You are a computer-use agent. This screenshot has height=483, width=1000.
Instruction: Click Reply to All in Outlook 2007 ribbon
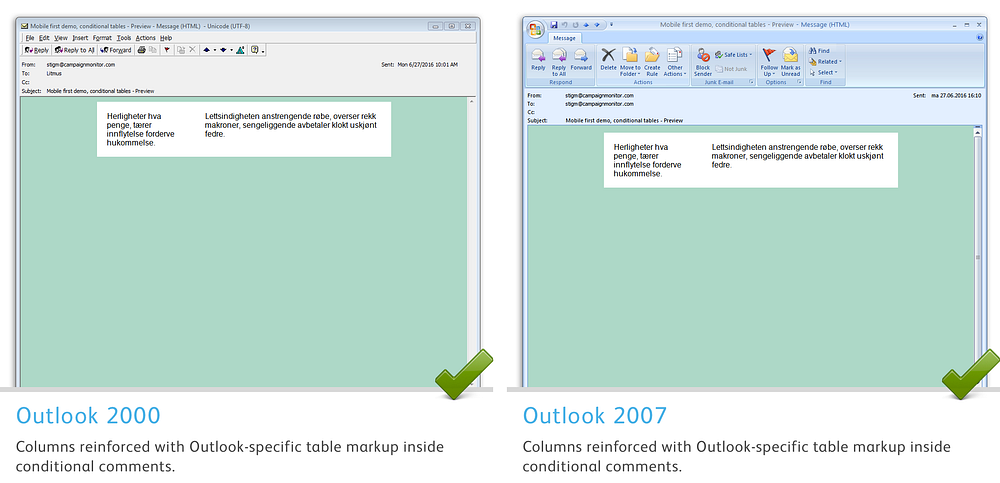(x=559, y=62)
